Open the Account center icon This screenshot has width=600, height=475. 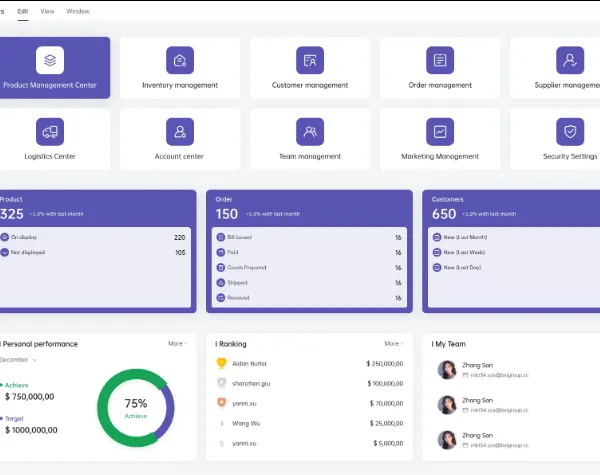180,132
